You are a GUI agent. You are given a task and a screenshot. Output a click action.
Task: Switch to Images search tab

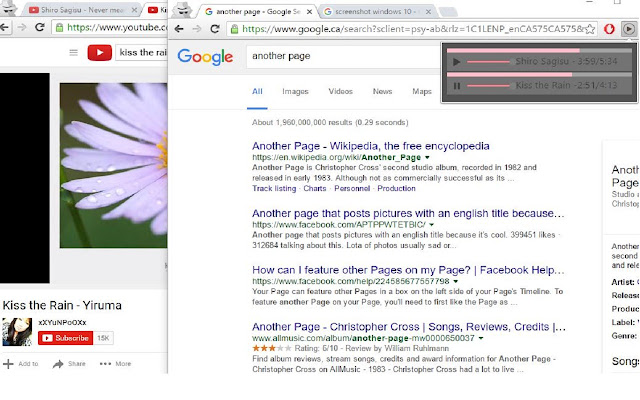coord(295,92)
